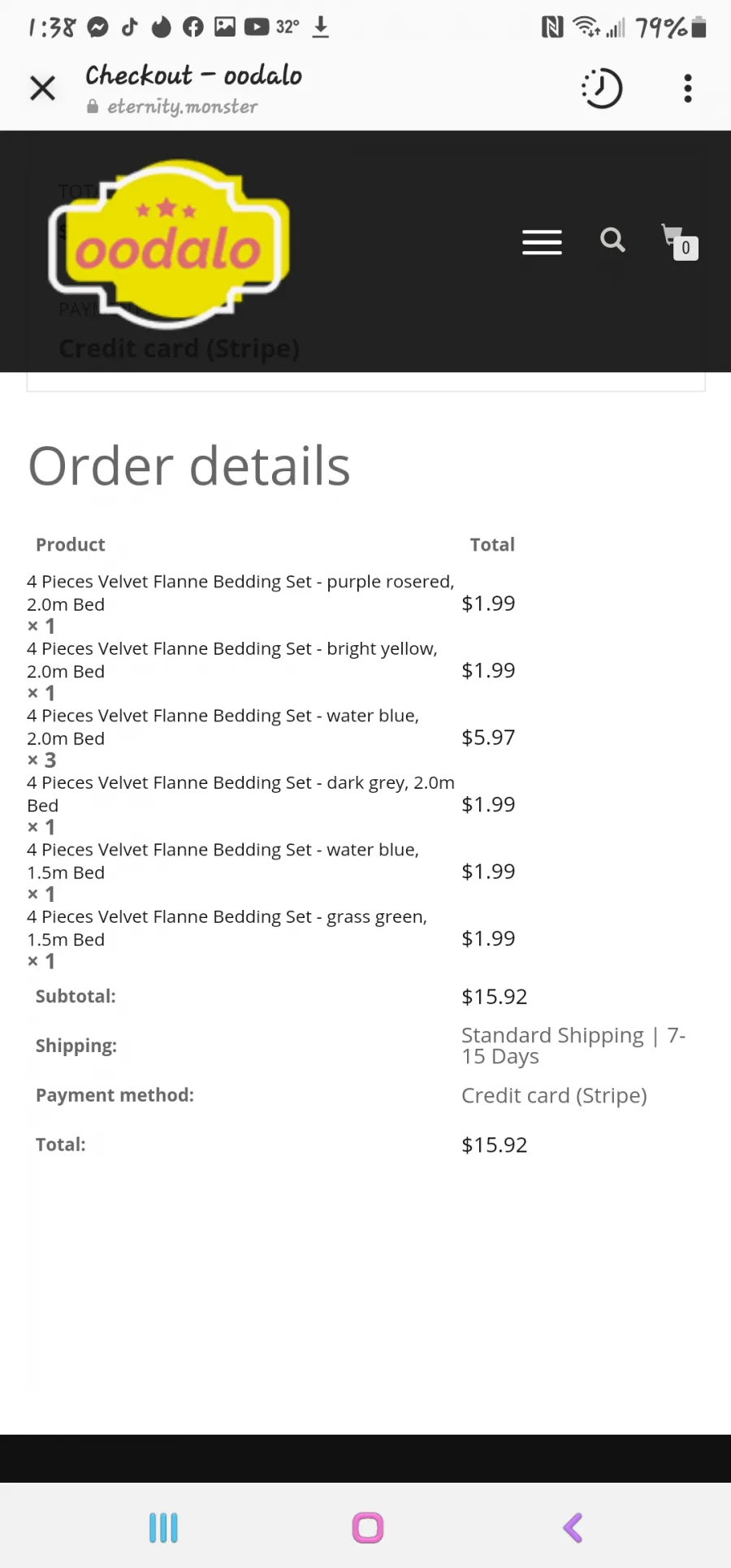Open the dark grey bedding set item
Screen dimensions: 731x1568
(240, 794)
